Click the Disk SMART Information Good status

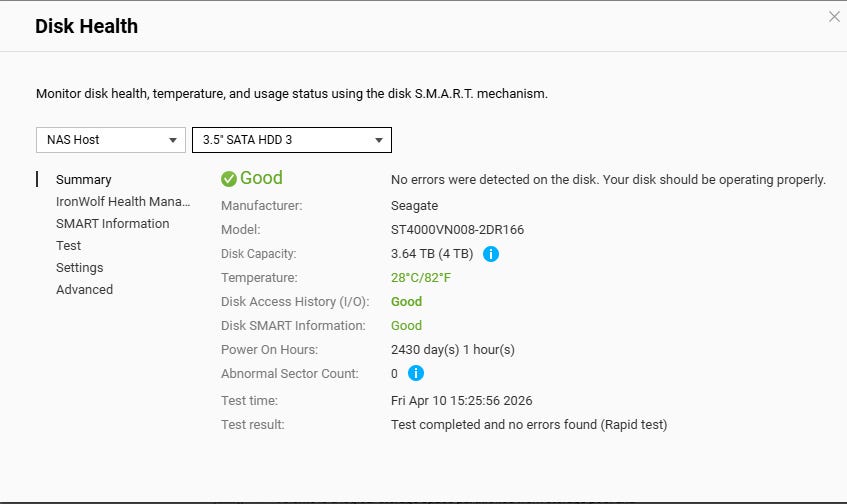click(406, 326)
